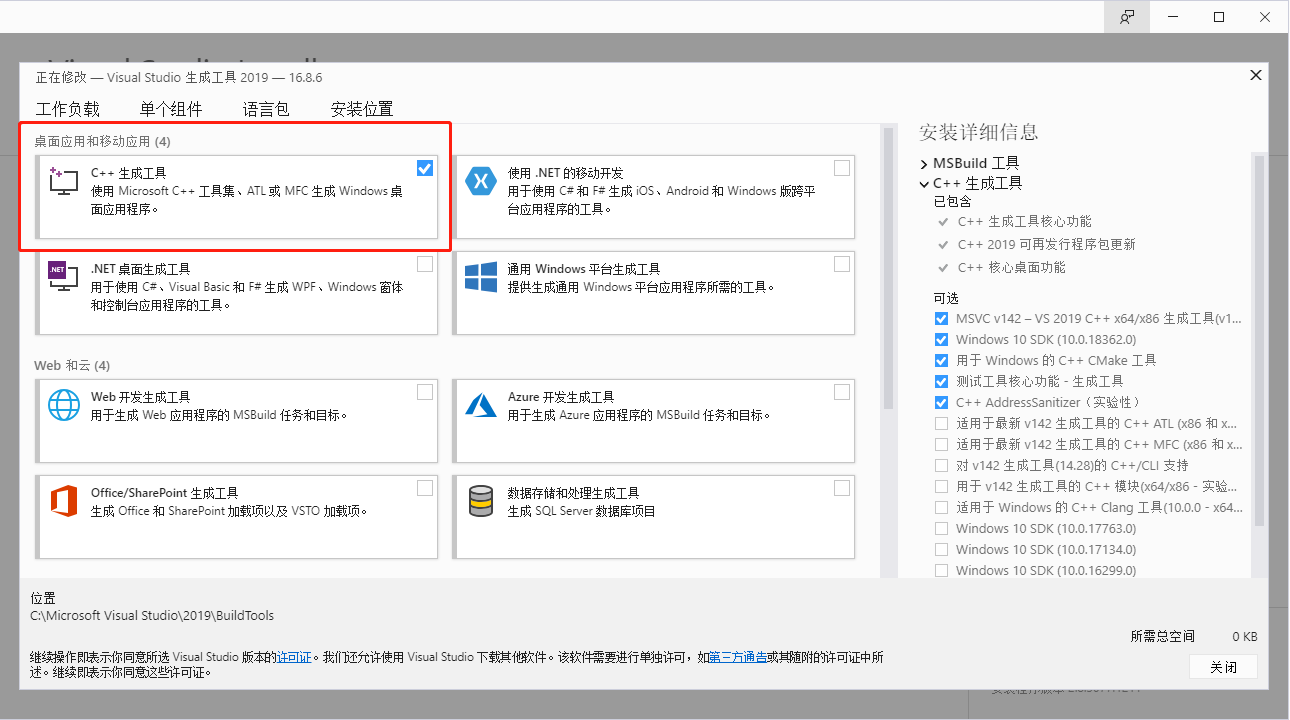
Task: Check the Web 开发生成工具 checkbox
Action: tap(425, 392)
